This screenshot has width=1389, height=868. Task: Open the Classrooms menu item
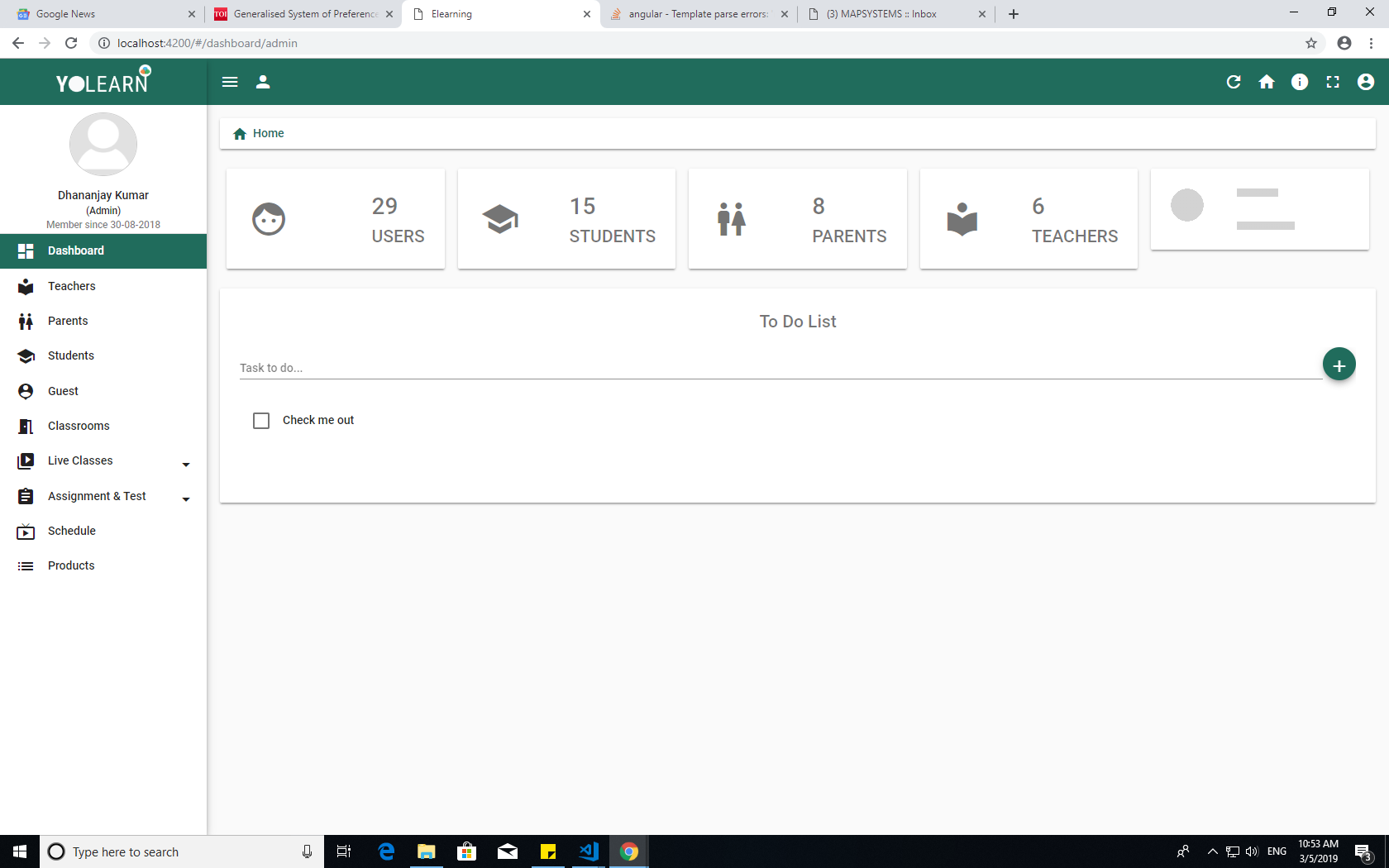click(103, 426)
